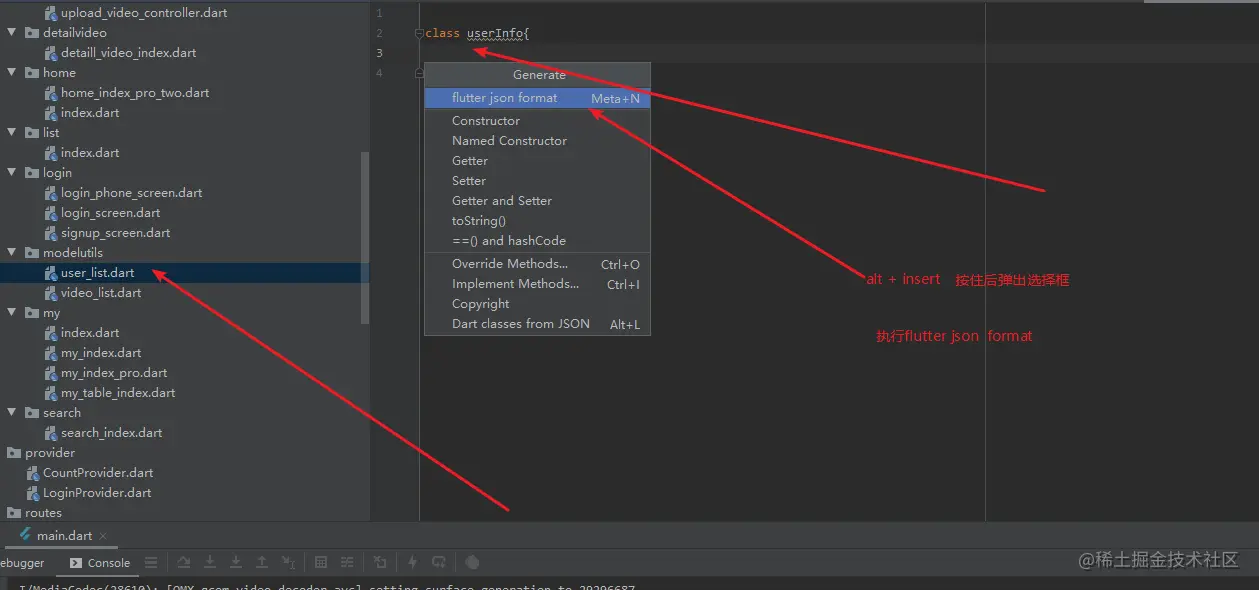The image size is (1259, 590).
Task: Switch to the Debugger tab
Action: 24,563
